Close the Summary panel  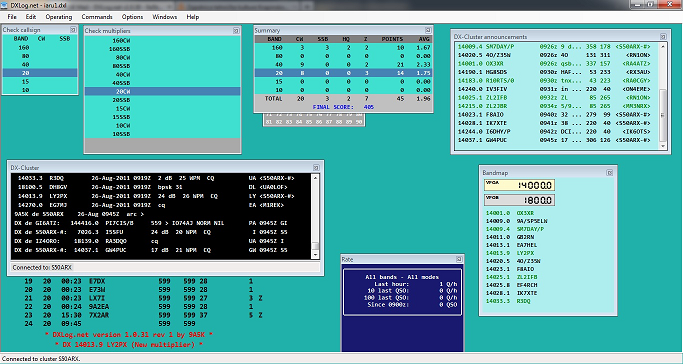click(428, 30)
